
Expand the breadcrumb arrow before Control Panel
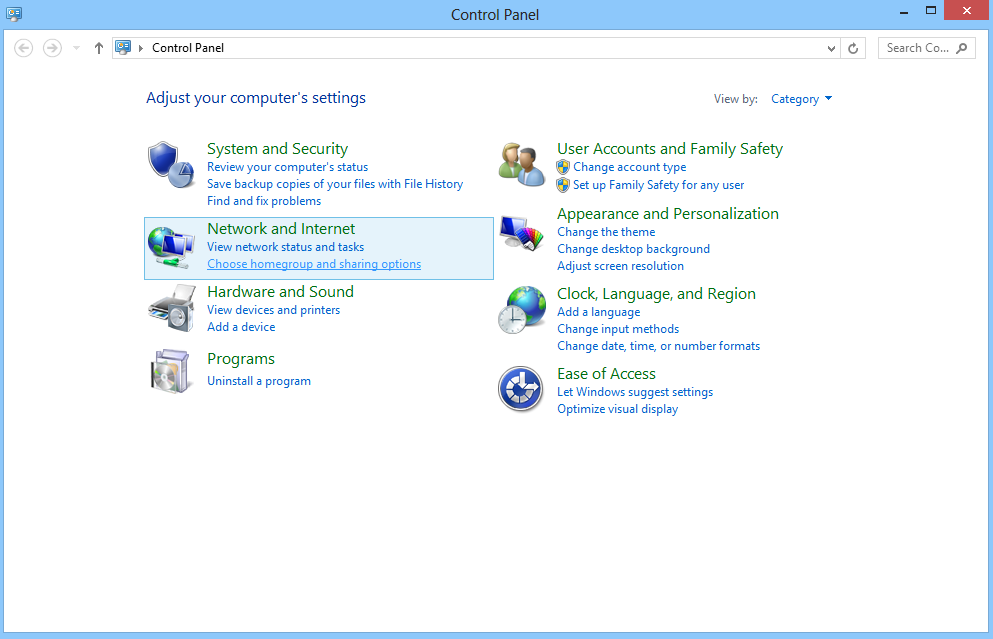tap(141, 48)
